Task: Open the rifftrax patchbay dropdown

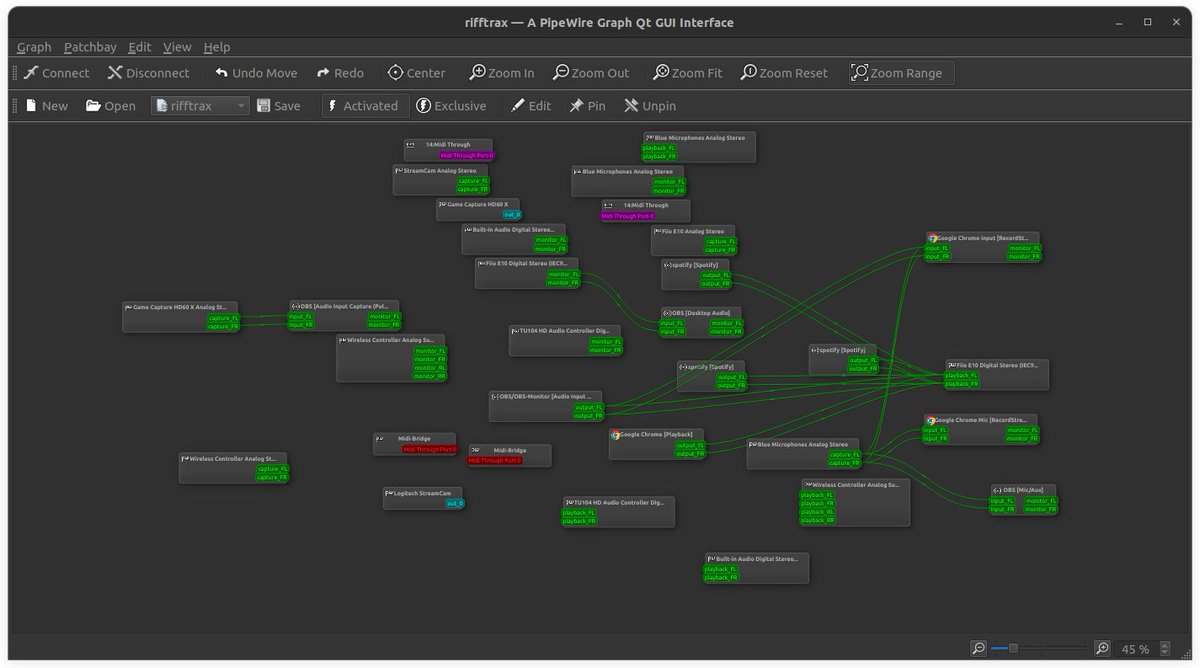Action: [x=200, y=106]
